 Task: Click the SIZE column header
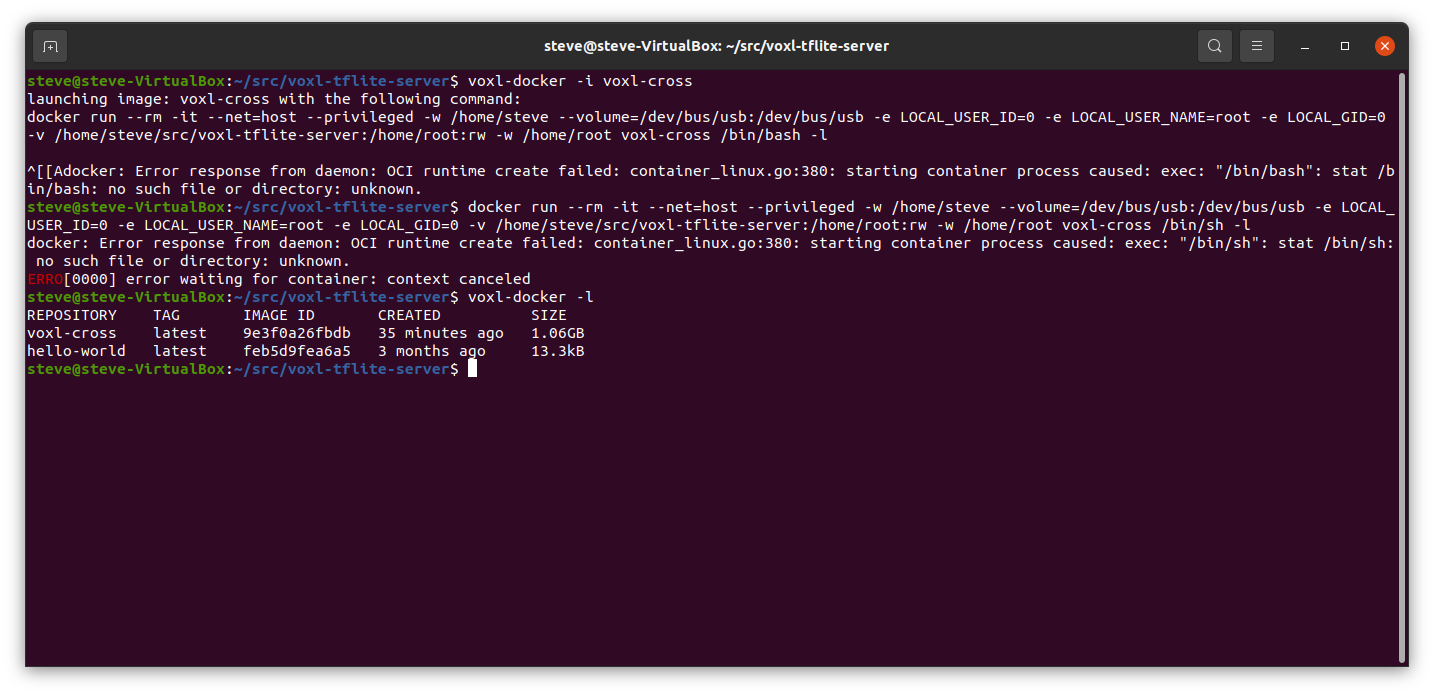549,315
